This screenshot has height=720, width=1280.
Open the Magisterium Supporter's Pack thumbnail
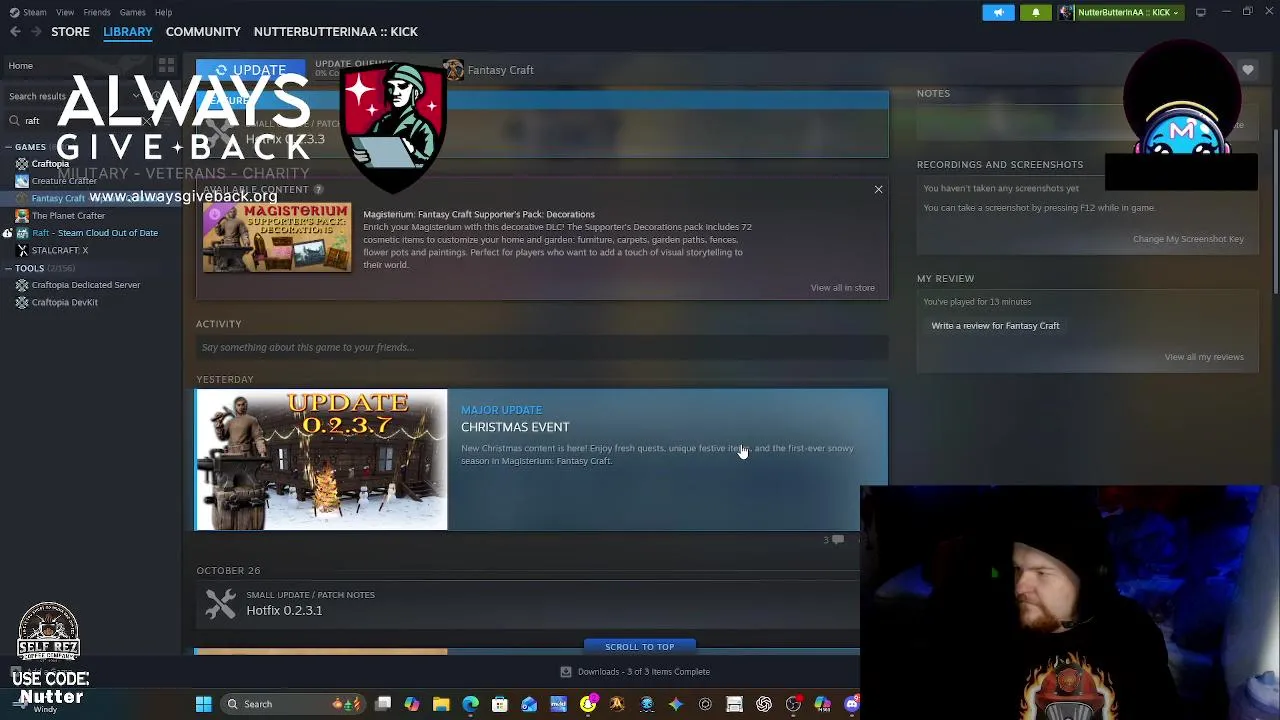(x=277, y=237)
